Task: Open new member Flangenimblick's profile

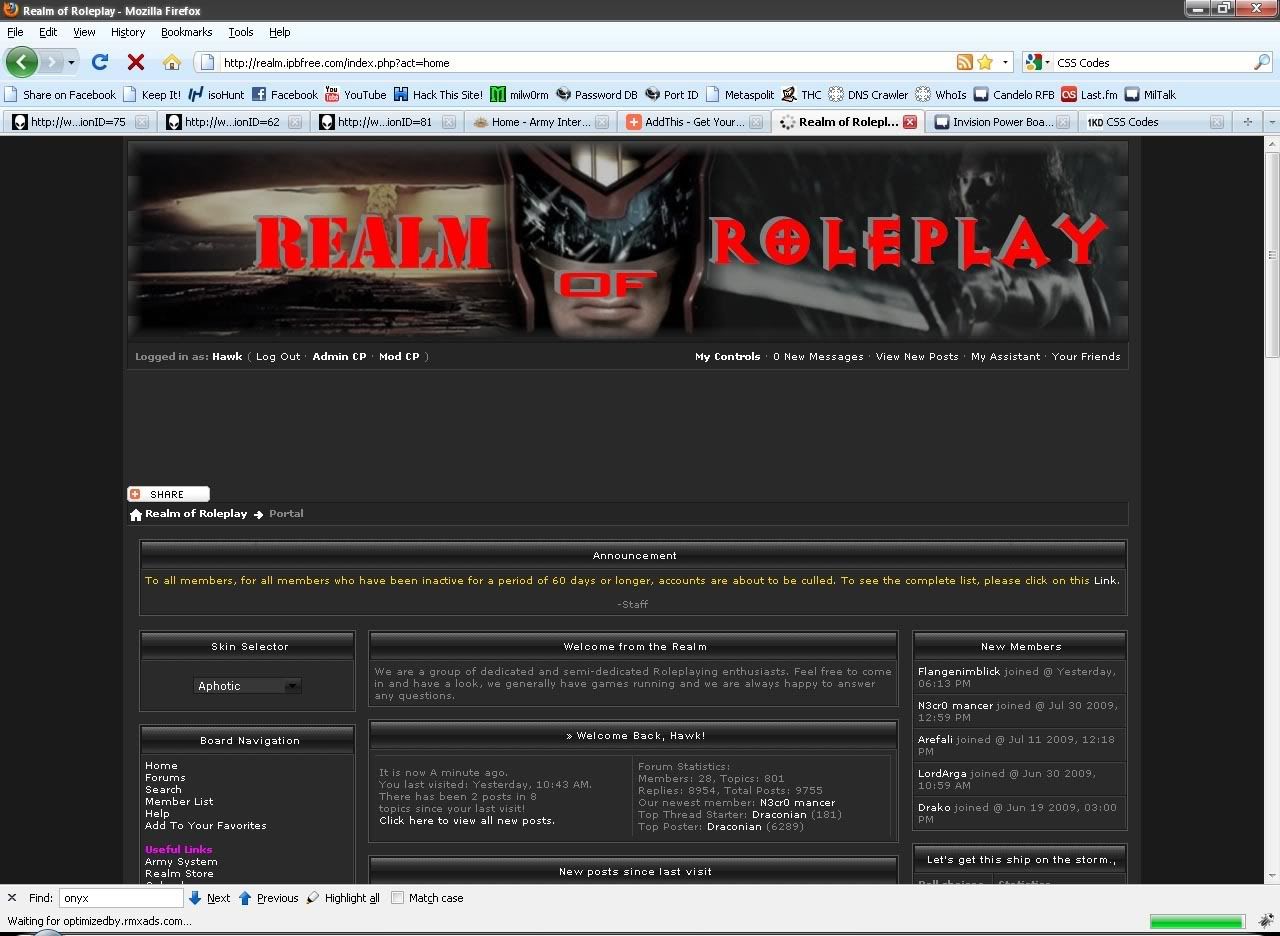Action: [x=959, y=672]
